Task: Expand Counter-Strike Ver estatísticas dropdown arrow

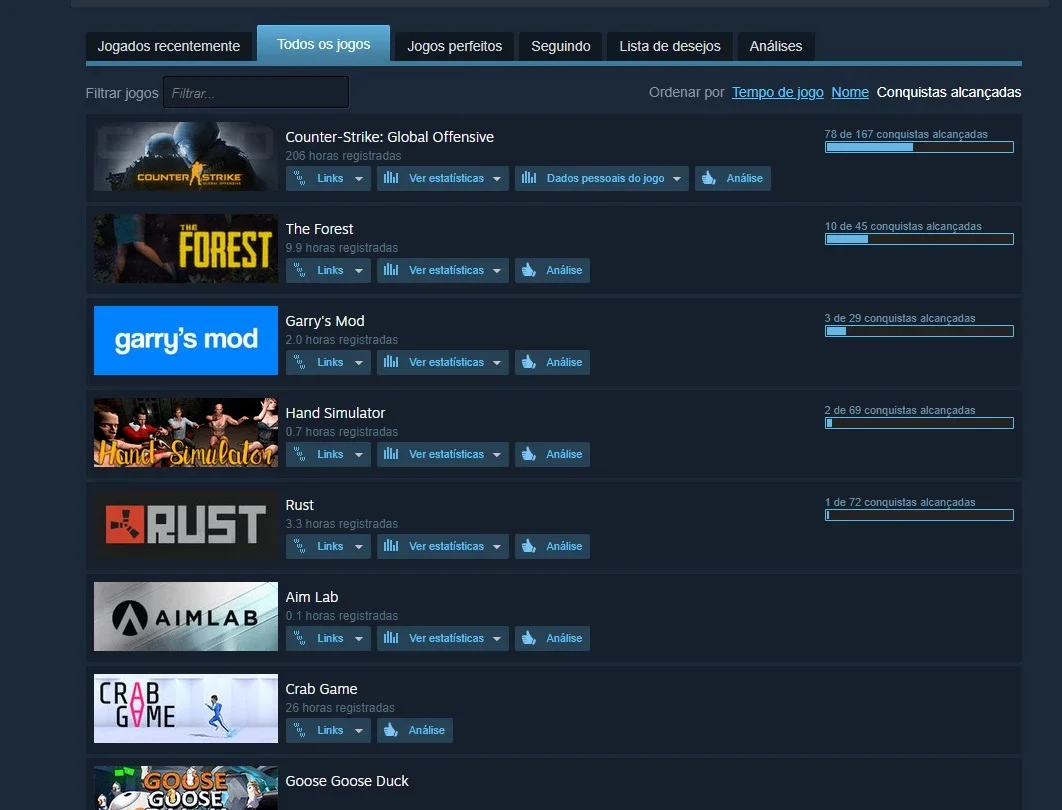Action: click(x=497, y=179)
